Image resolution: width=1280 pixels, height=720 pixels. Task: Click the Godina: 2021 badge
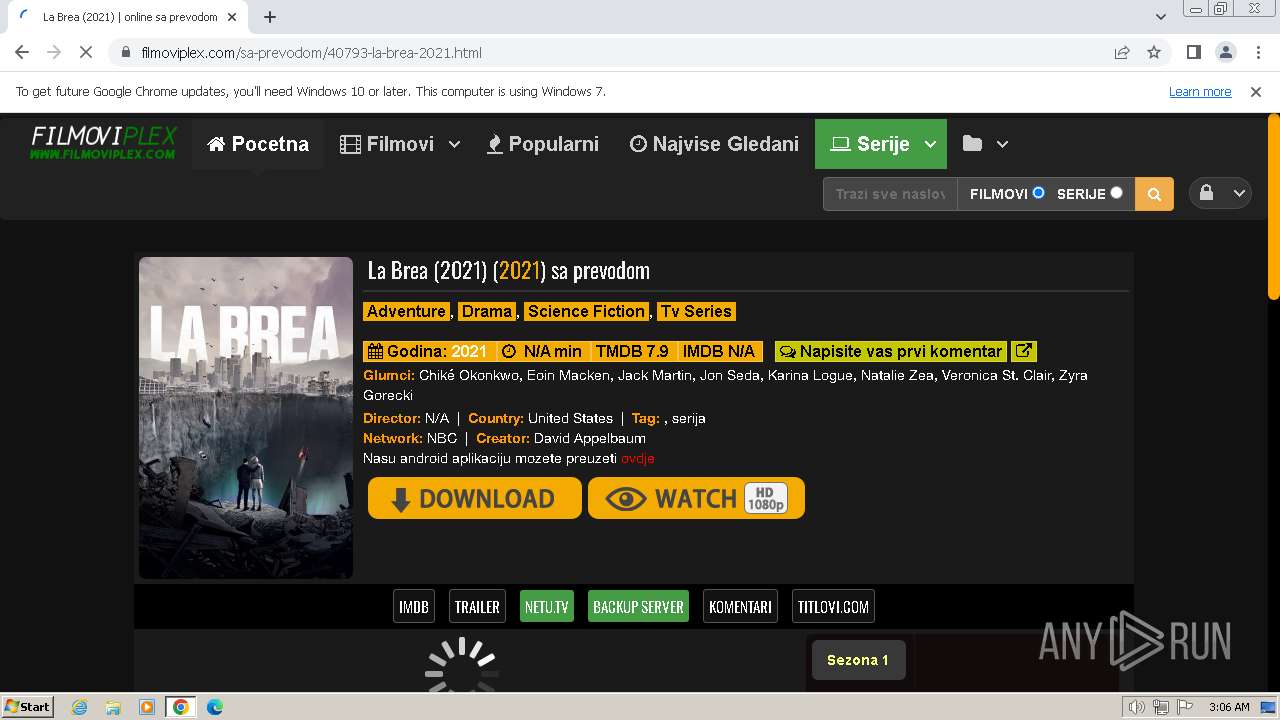[x=429, y=351]
